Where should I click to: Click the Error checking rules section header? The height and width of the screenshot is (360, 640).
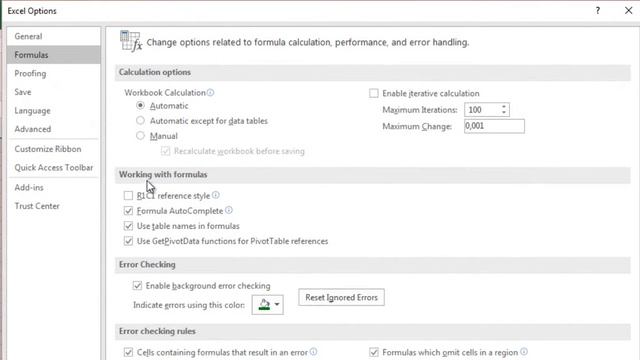[x=157, y=331]
